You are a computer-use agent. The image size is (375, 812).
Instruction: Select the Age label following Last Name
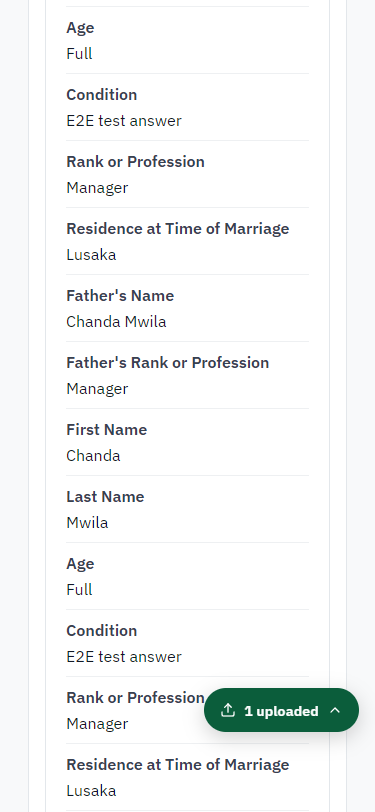pos(80,563)
